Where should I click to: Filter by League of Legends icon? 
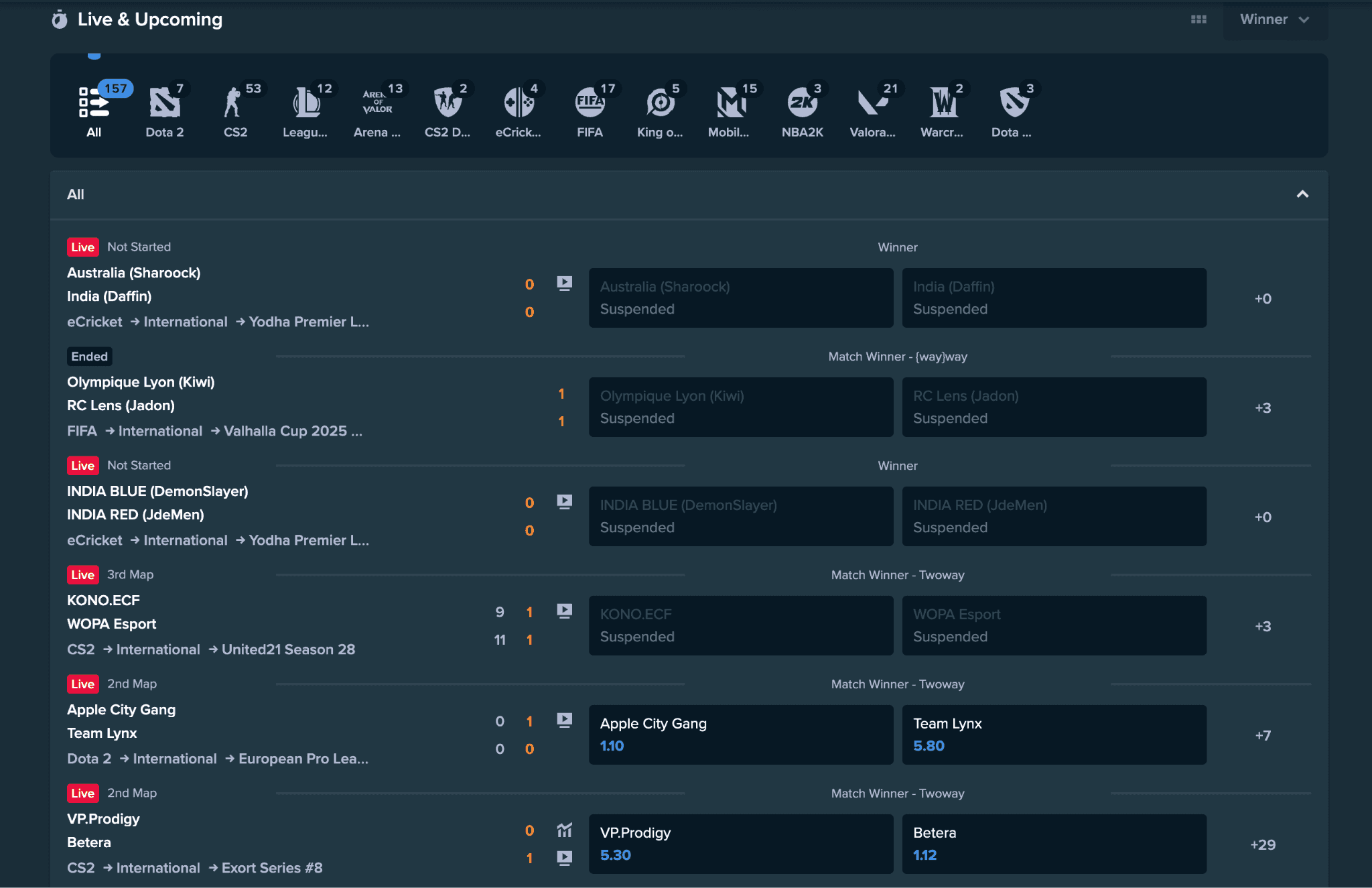(x=306, y=104)
